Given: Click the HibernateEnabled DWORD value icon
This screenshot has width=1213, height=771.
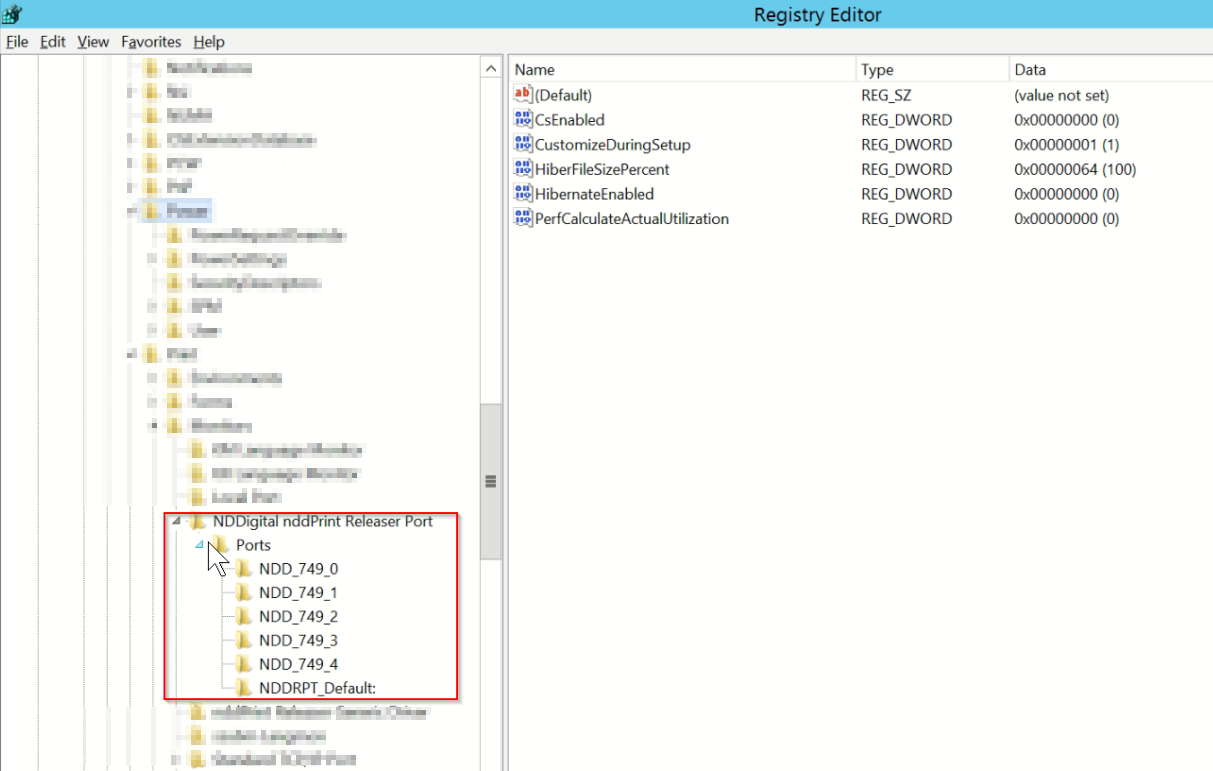Looking at the screenshot, I should click(523, 194).
